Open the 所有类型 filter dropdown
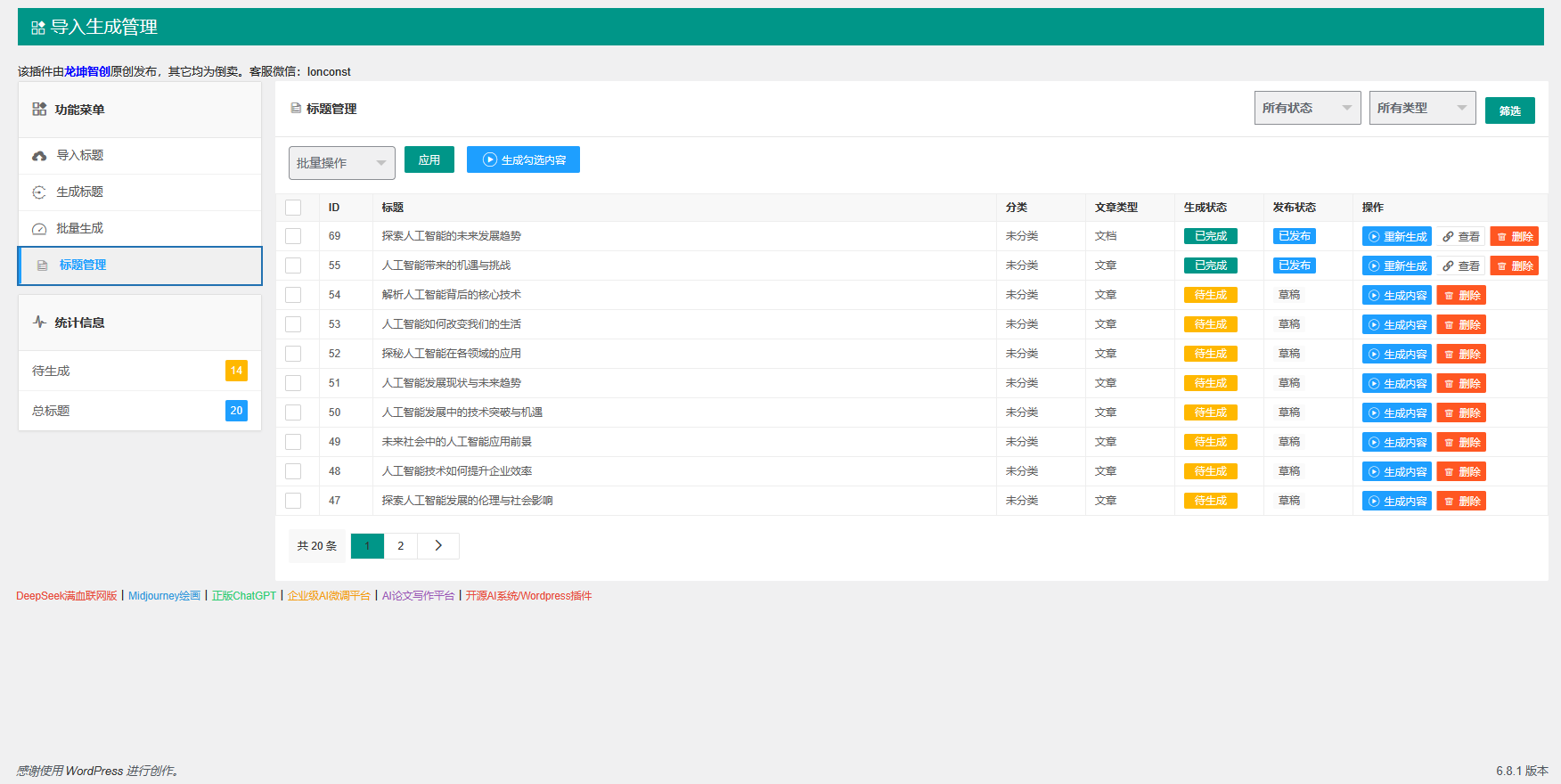The width and height of the screenshot is (1561, 784). coord(1422,108)
